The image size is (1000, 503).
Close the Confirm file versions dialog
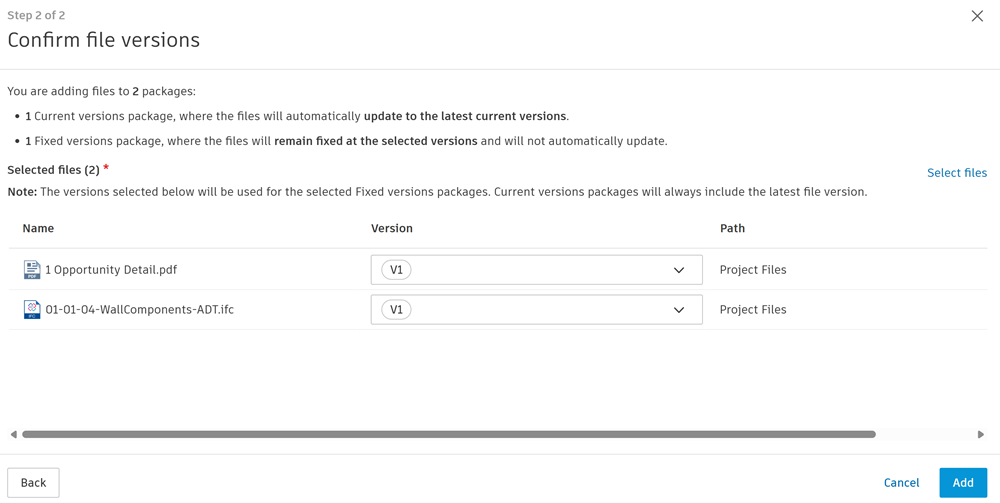[977, 16]
